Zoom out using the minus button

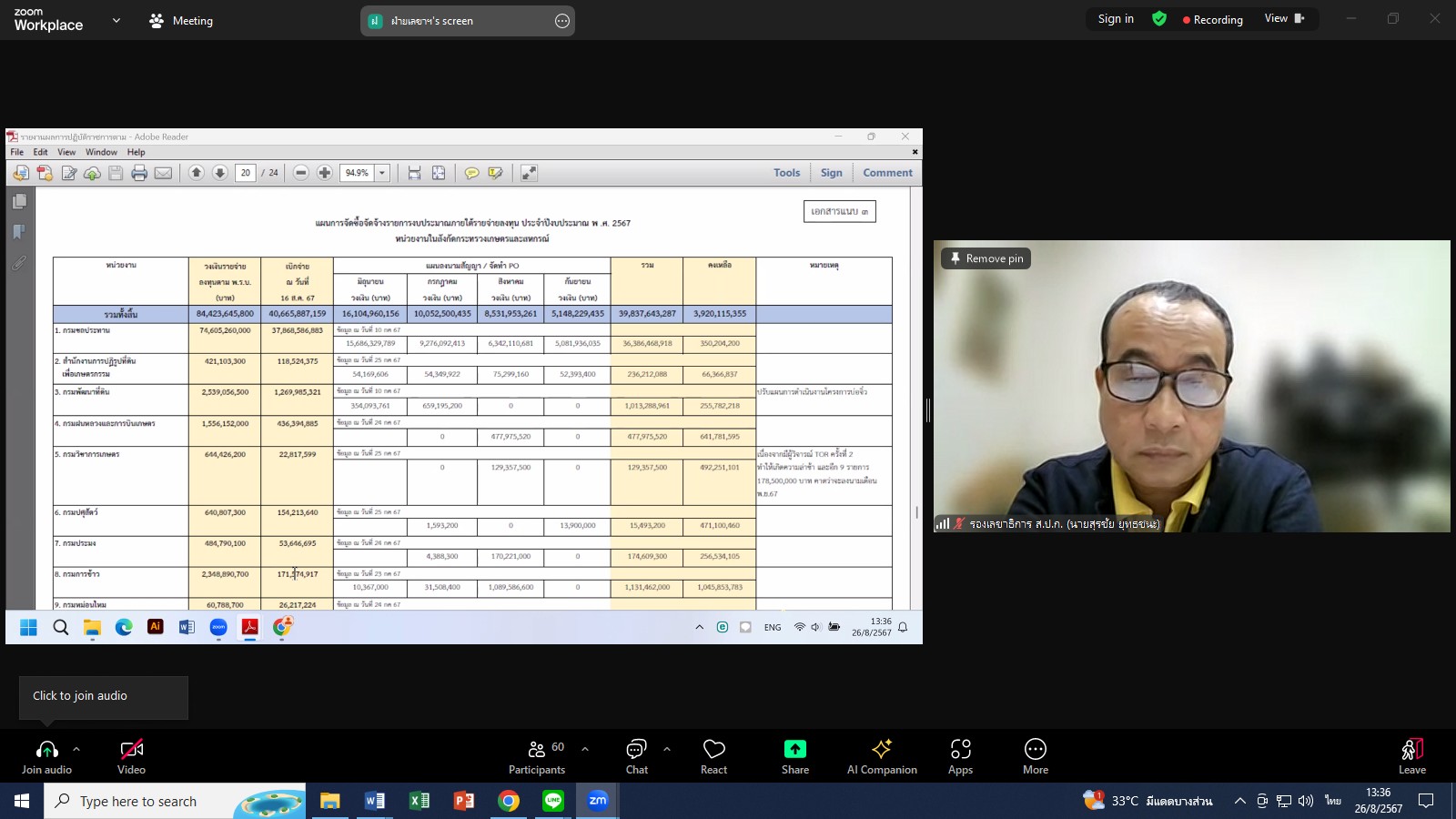[x=300, y=173]
